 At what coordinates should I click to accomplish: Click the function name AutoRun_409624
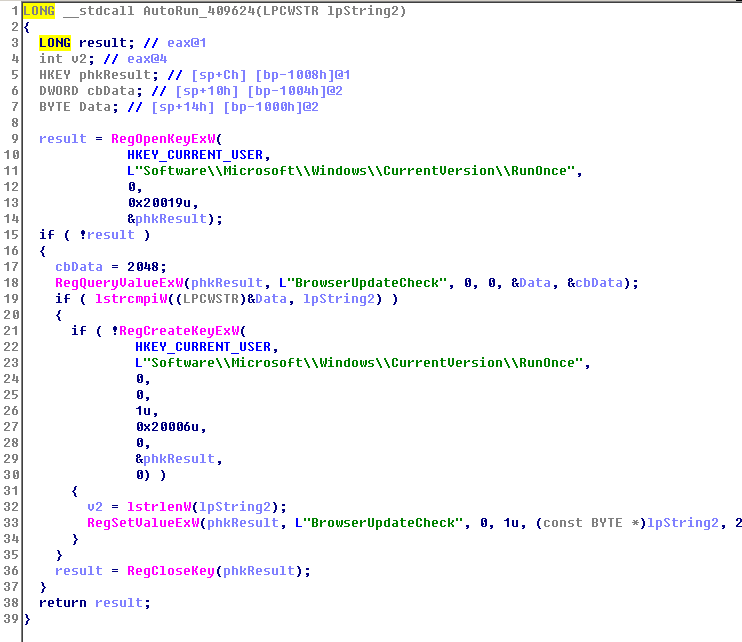(199, 11)
